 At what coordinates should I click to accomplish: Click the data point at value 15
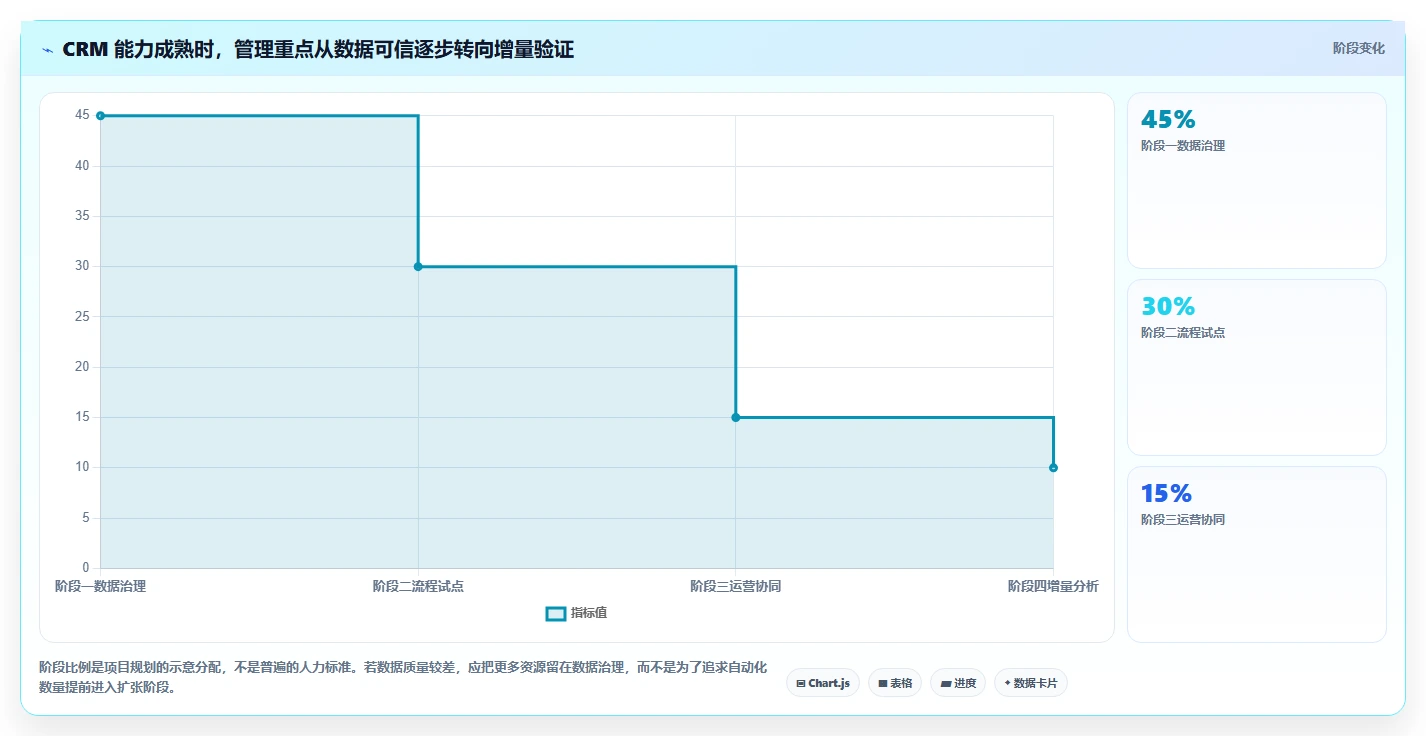point(735,417)
